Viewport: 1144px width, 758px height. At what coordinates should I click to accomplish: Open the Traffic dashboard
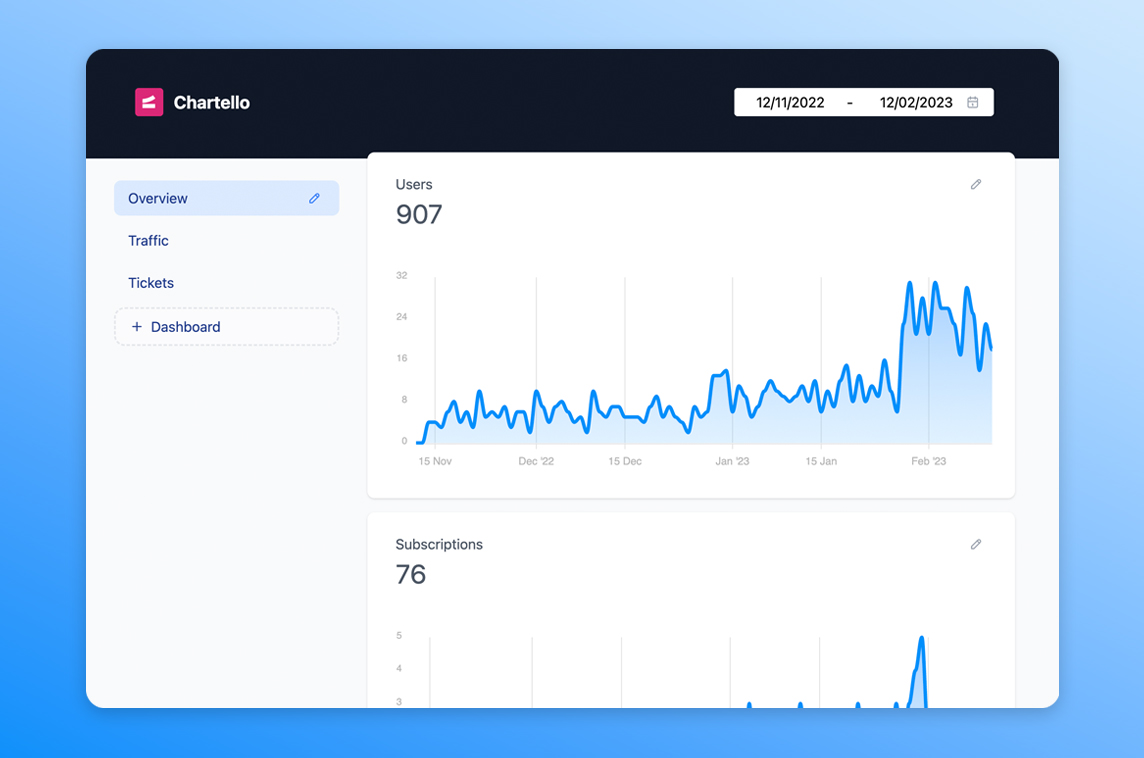click(x=148, y=241)
